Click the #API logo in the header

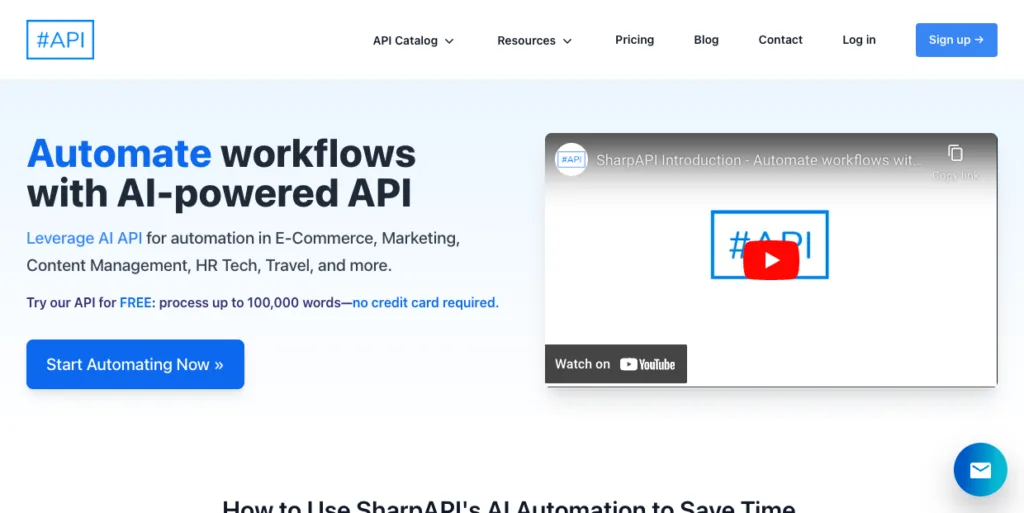point(60,40)
